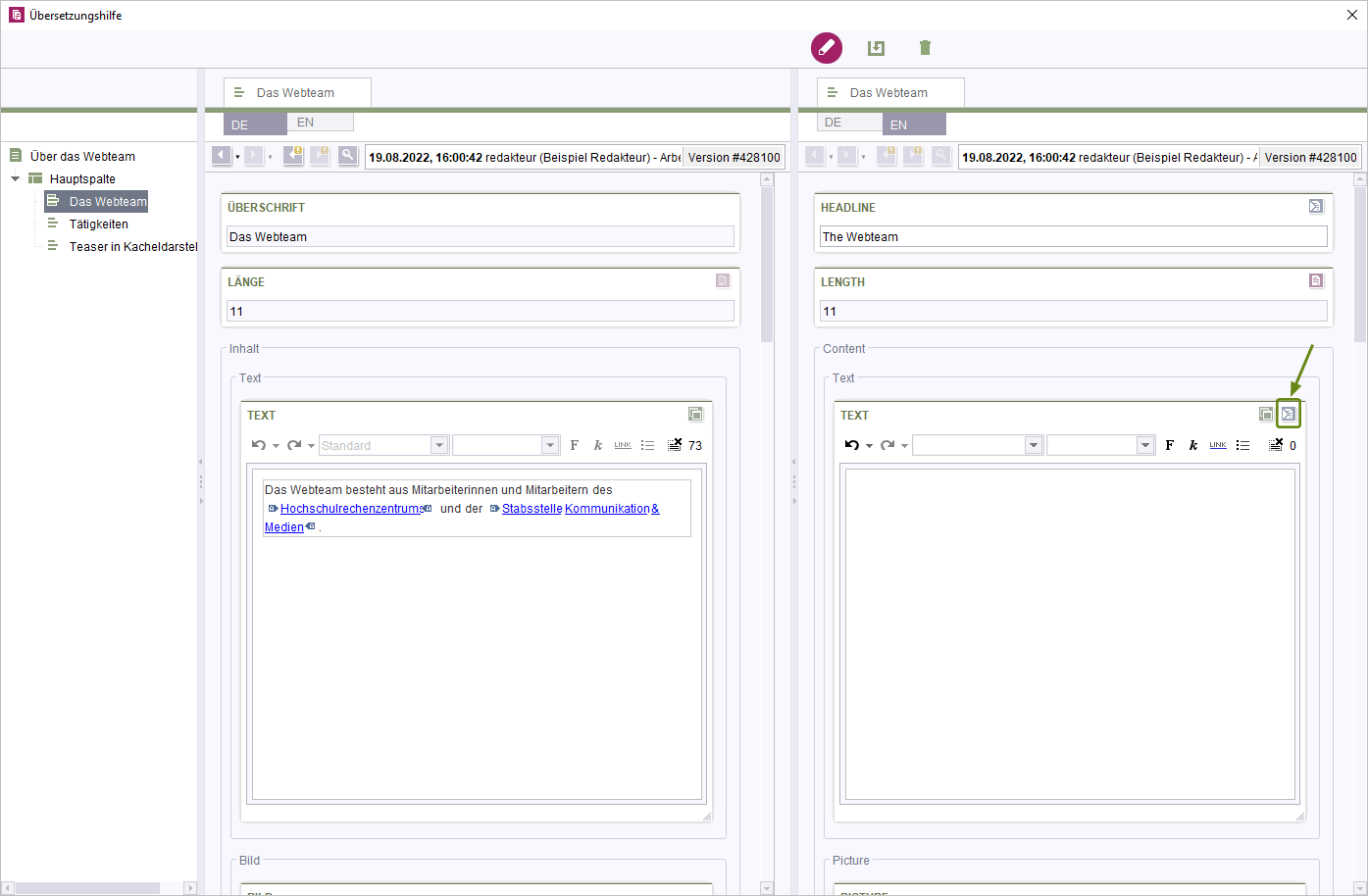Click Version #428100 in English pane
The image size is (1368, 896).
pos(1310,157)
